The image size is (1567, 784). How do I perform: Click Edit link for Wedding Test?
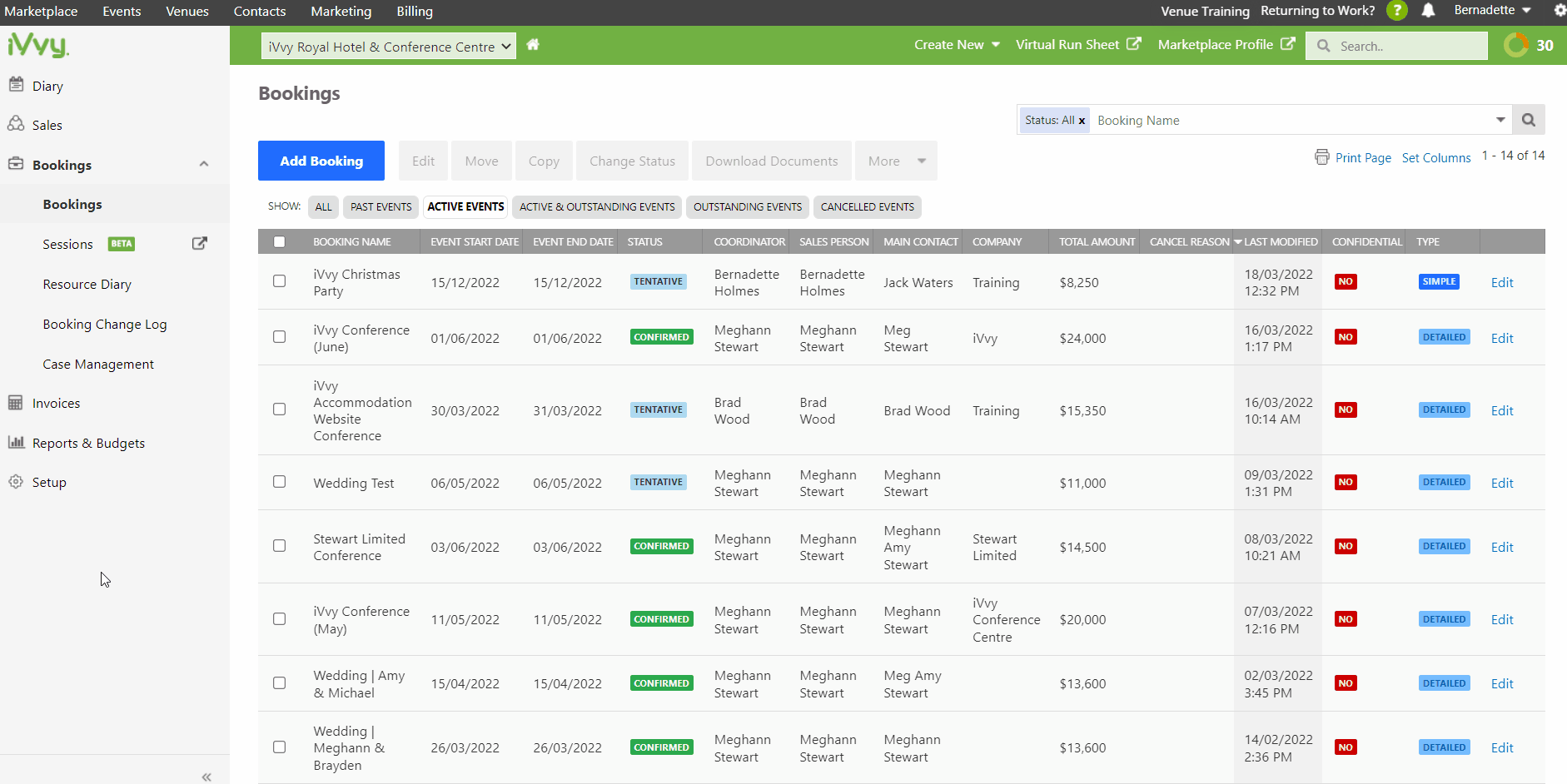(x=1502, y=483)
